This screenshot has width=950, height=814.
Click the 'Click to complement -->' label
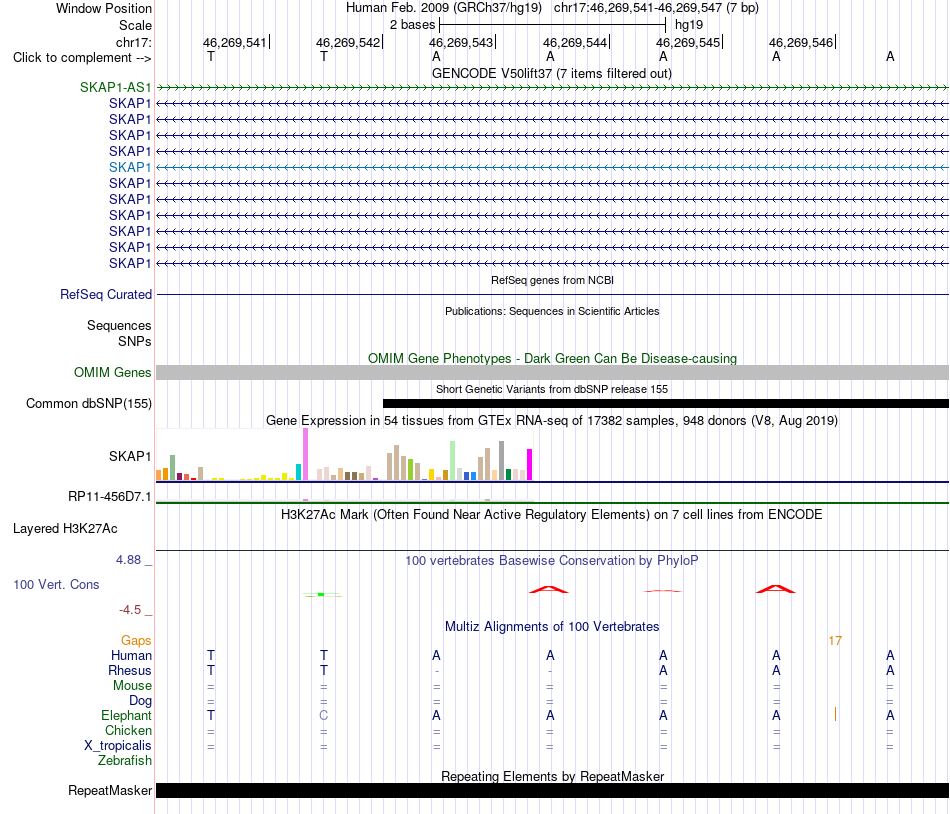(x=82, y=58)
